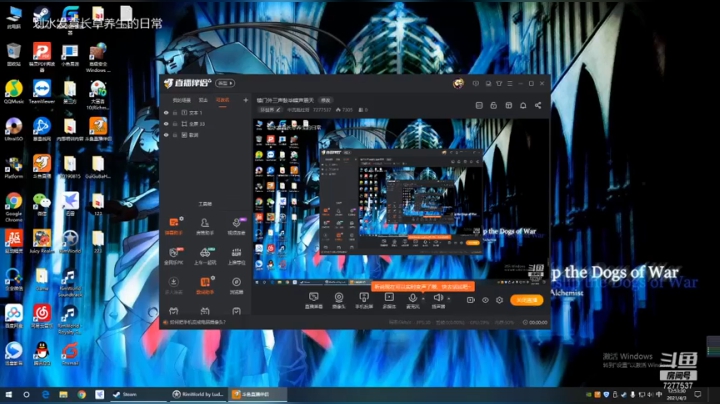Mute the microphone in bottom toolbar
720x404 pixels.
pyautogui.click(x=412, y=300)
